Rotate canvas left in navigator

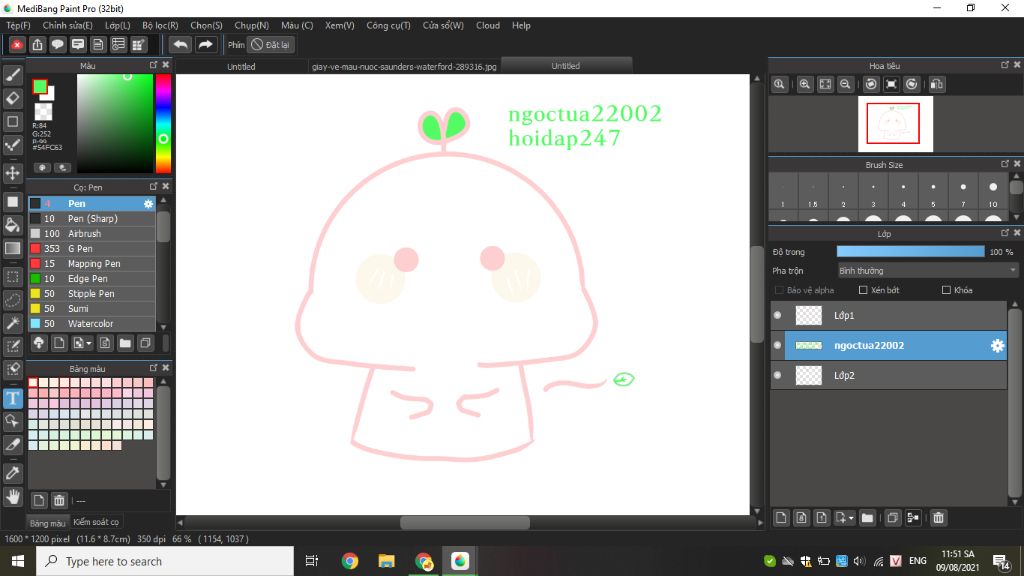point(871,84)
